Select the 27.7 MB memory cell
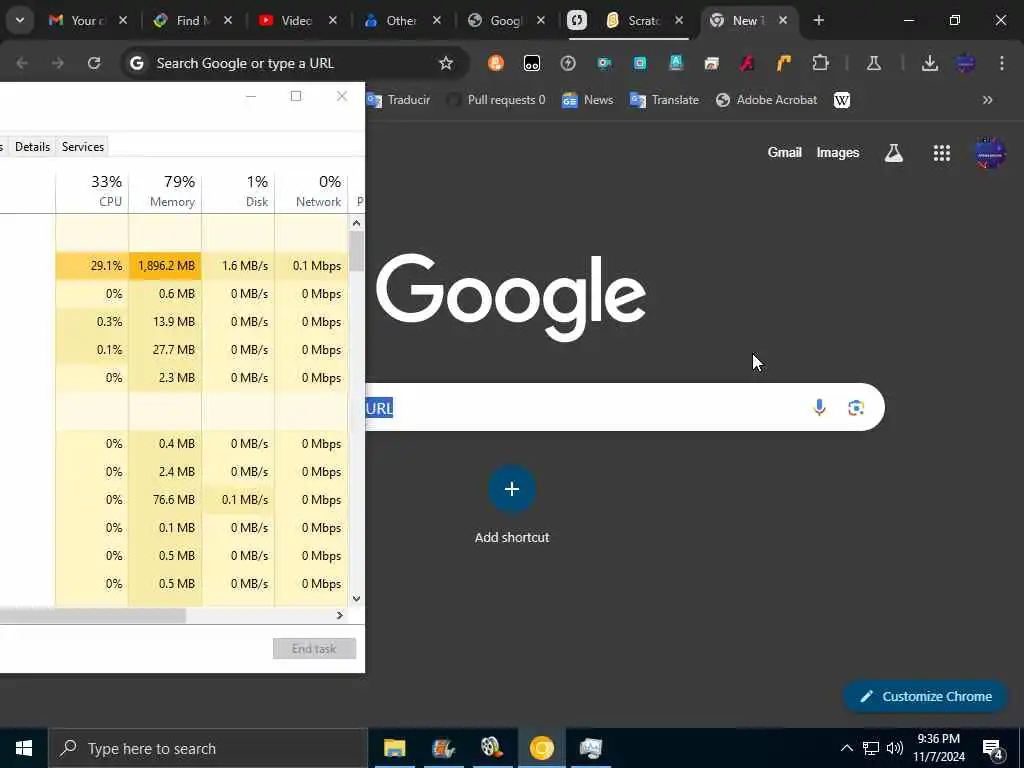 tap(165, 349)
